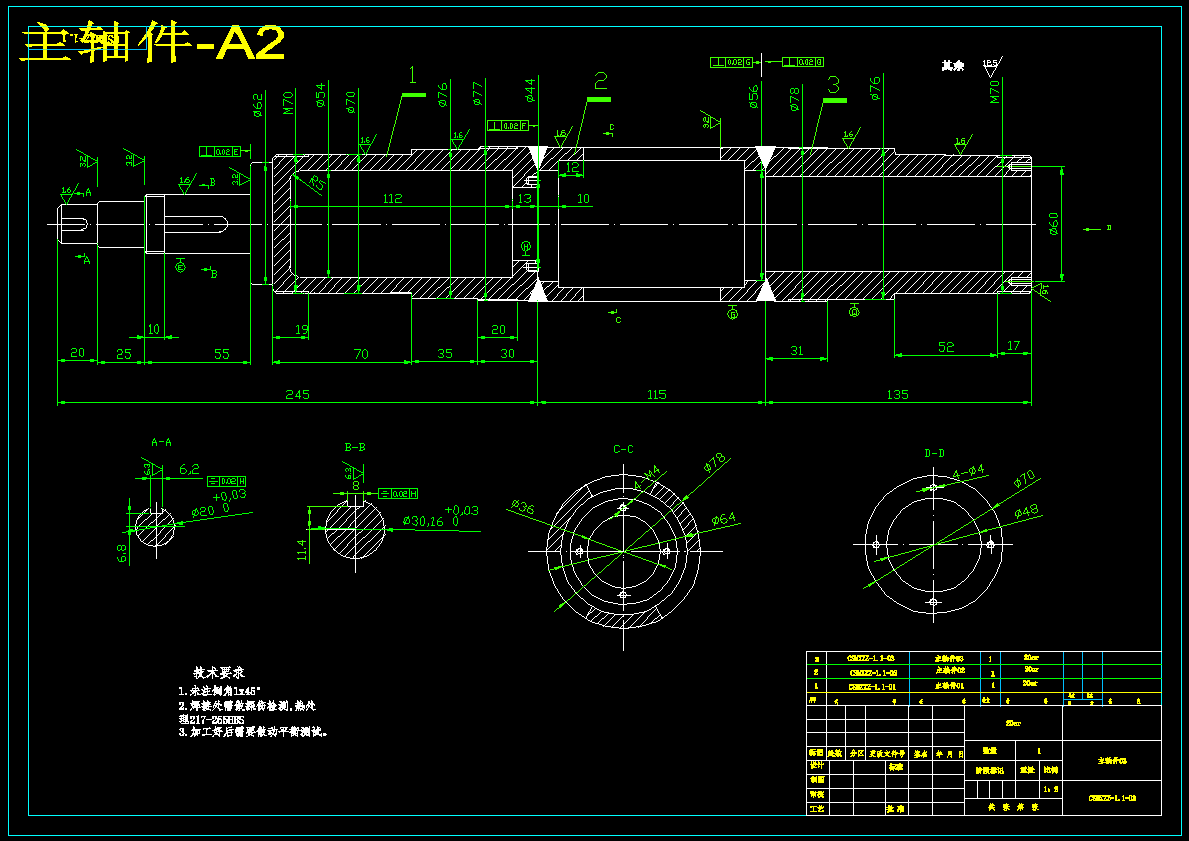
Task: Select the 13 dimension near the weld
Action: pos(524,199)
